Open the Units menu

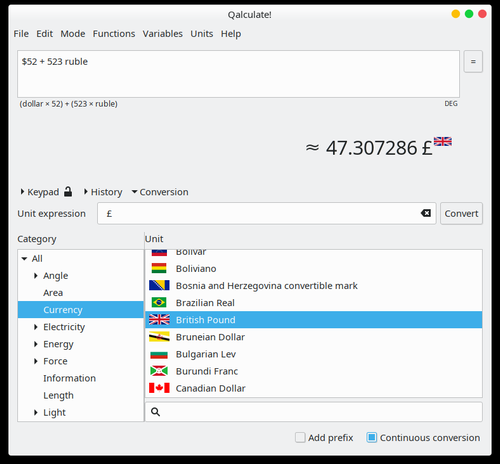202,34
